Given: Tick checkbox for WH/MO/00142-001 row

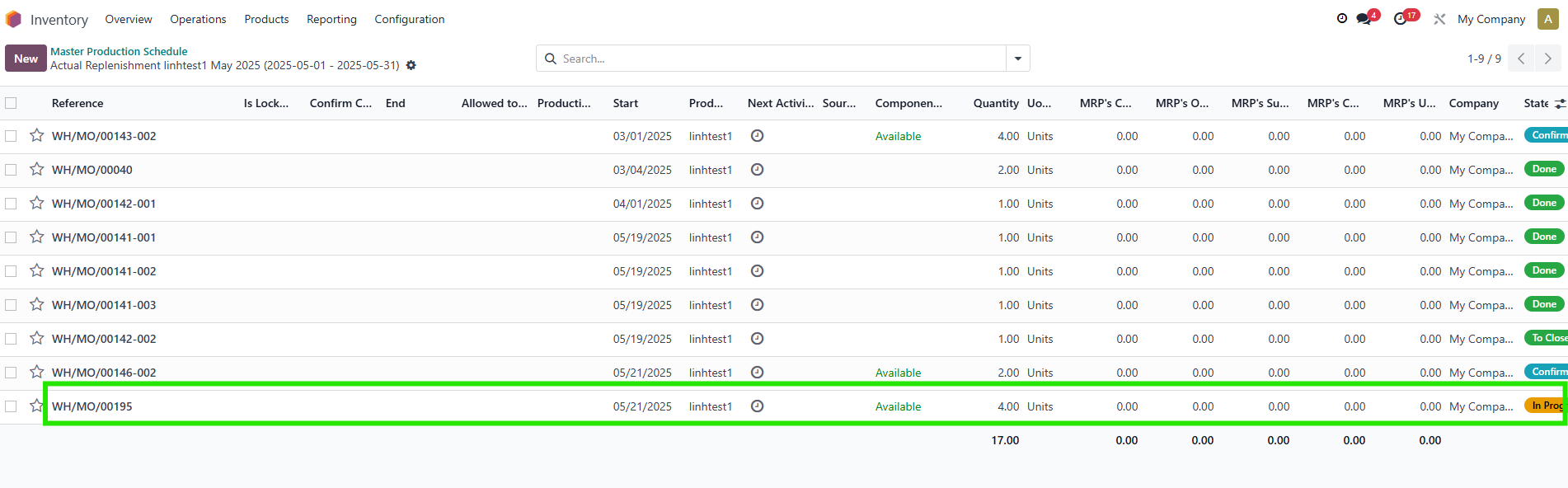Looking at the screenshot, I should 11,204.
